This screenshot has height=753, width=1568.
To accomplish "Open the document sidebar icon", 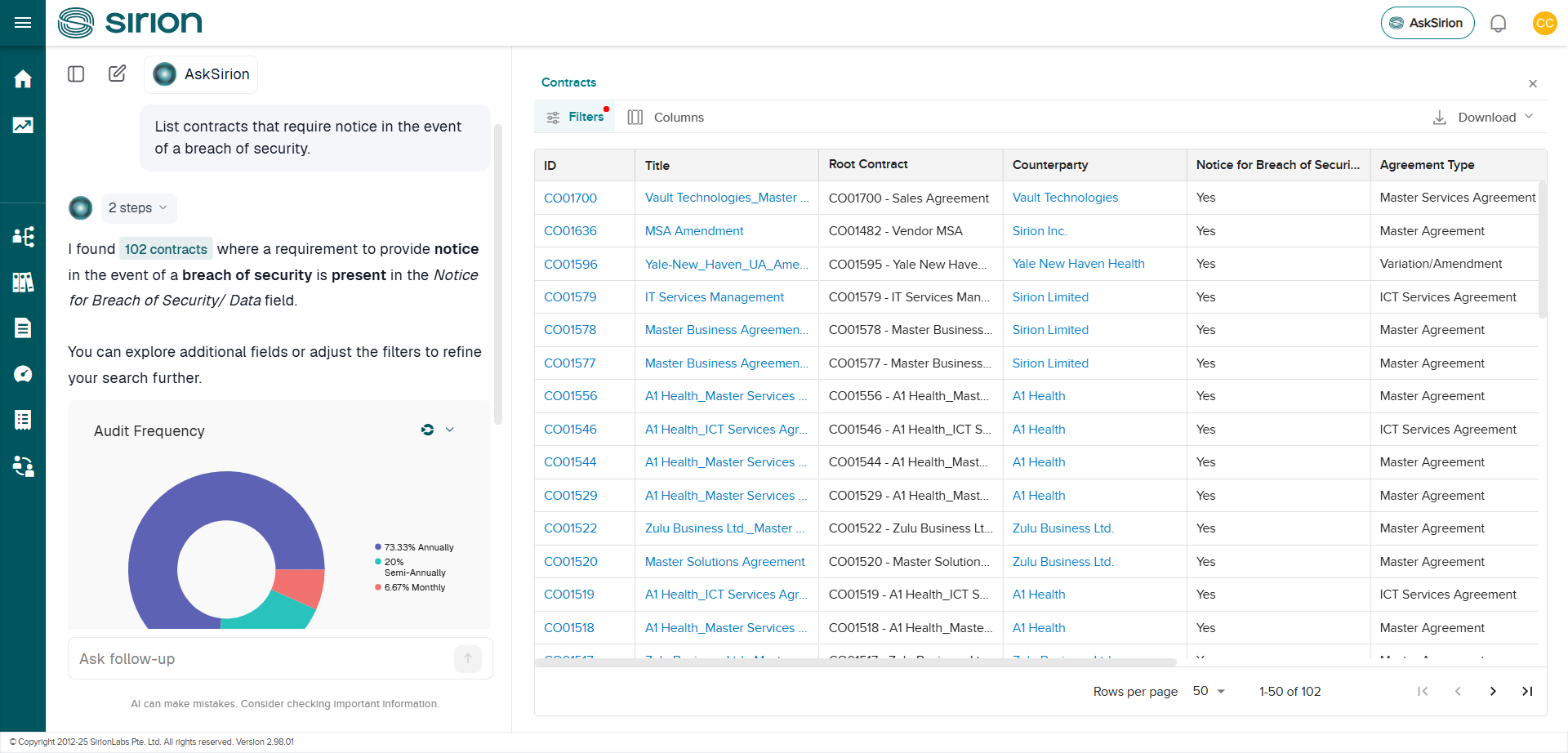I will click(23, 328).
